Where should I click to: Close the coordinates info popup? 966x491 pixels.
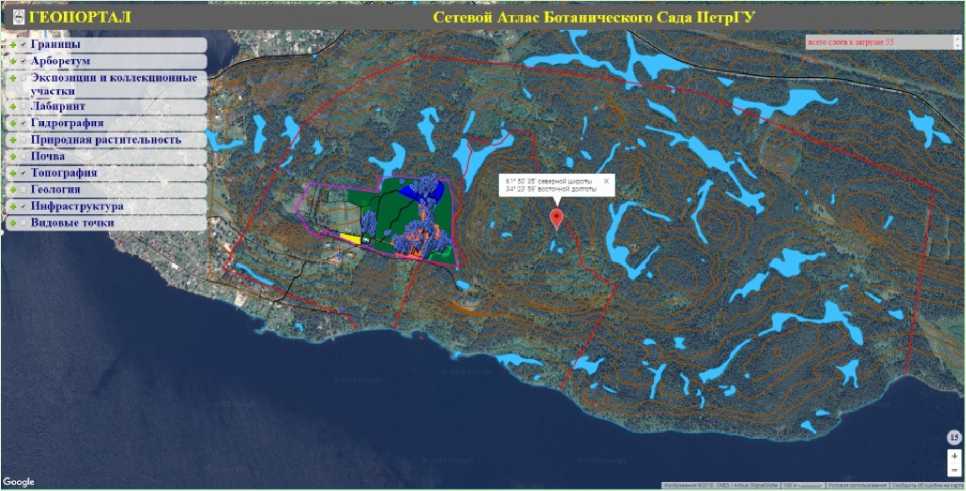(x=606, y=181)
